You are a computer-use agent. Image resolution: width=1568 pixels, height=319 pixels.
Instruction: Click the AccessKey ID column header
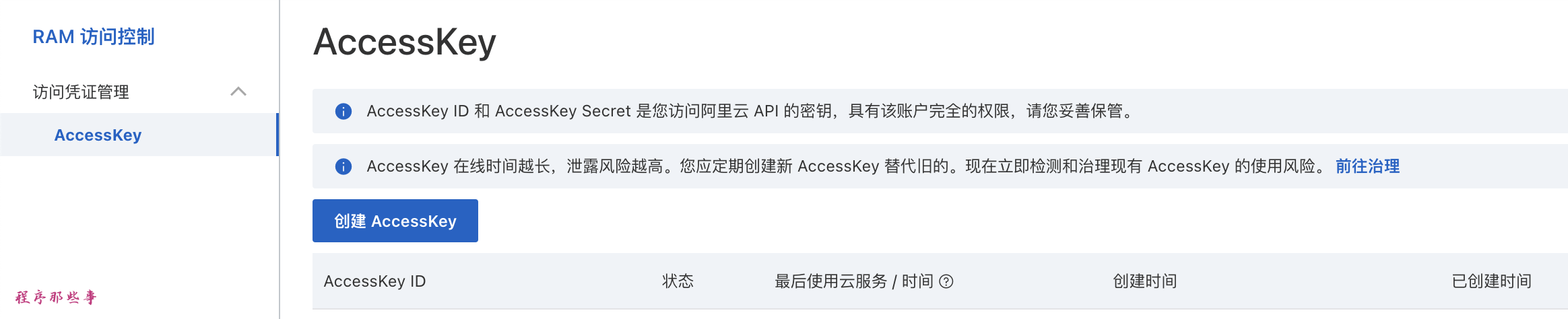click(374, 281)
